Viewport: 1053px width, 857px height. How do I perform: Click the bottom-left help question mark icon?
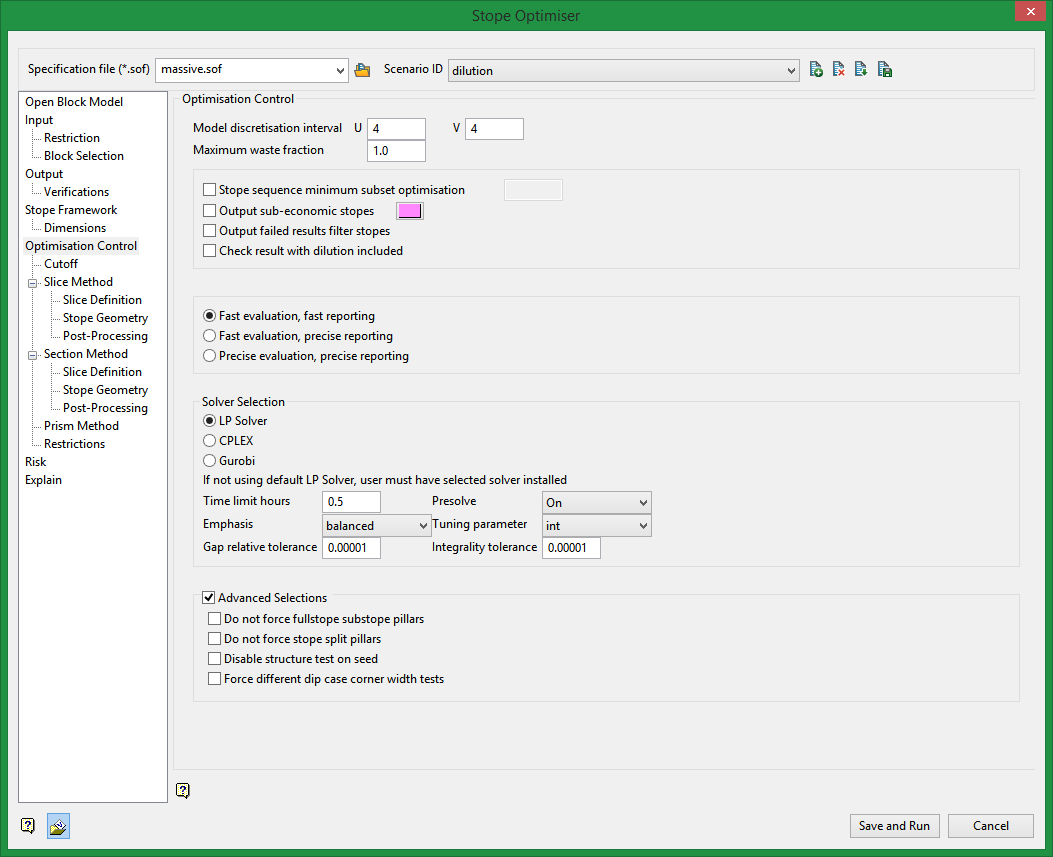coord(28,826)
